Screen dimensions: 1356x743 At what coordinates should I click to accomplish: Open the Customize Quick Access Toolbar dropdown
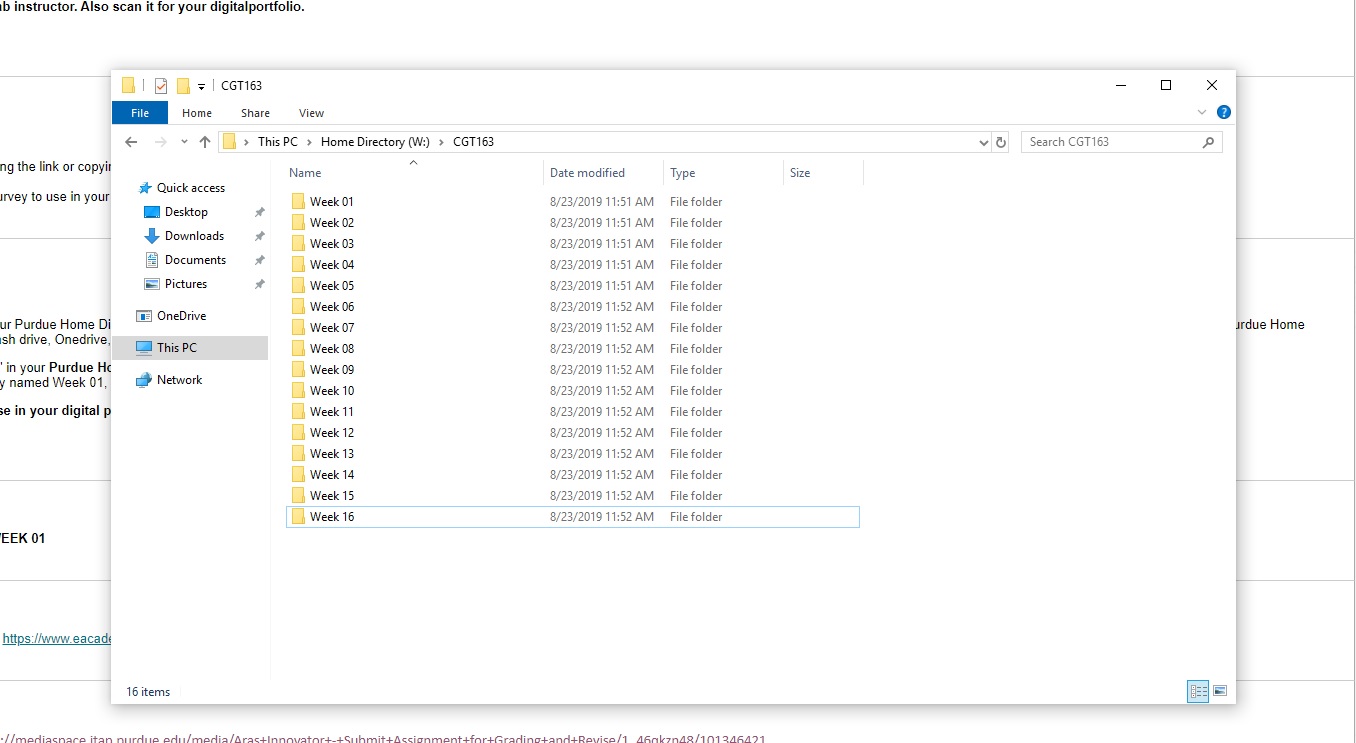point(201,87)
